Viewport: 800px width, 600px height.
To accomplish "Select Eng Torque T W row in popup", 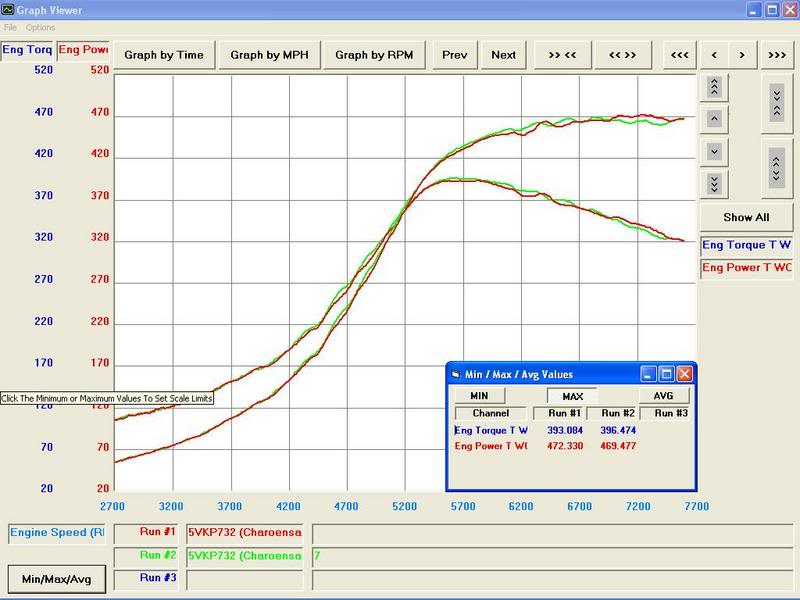I will point(491,430).
